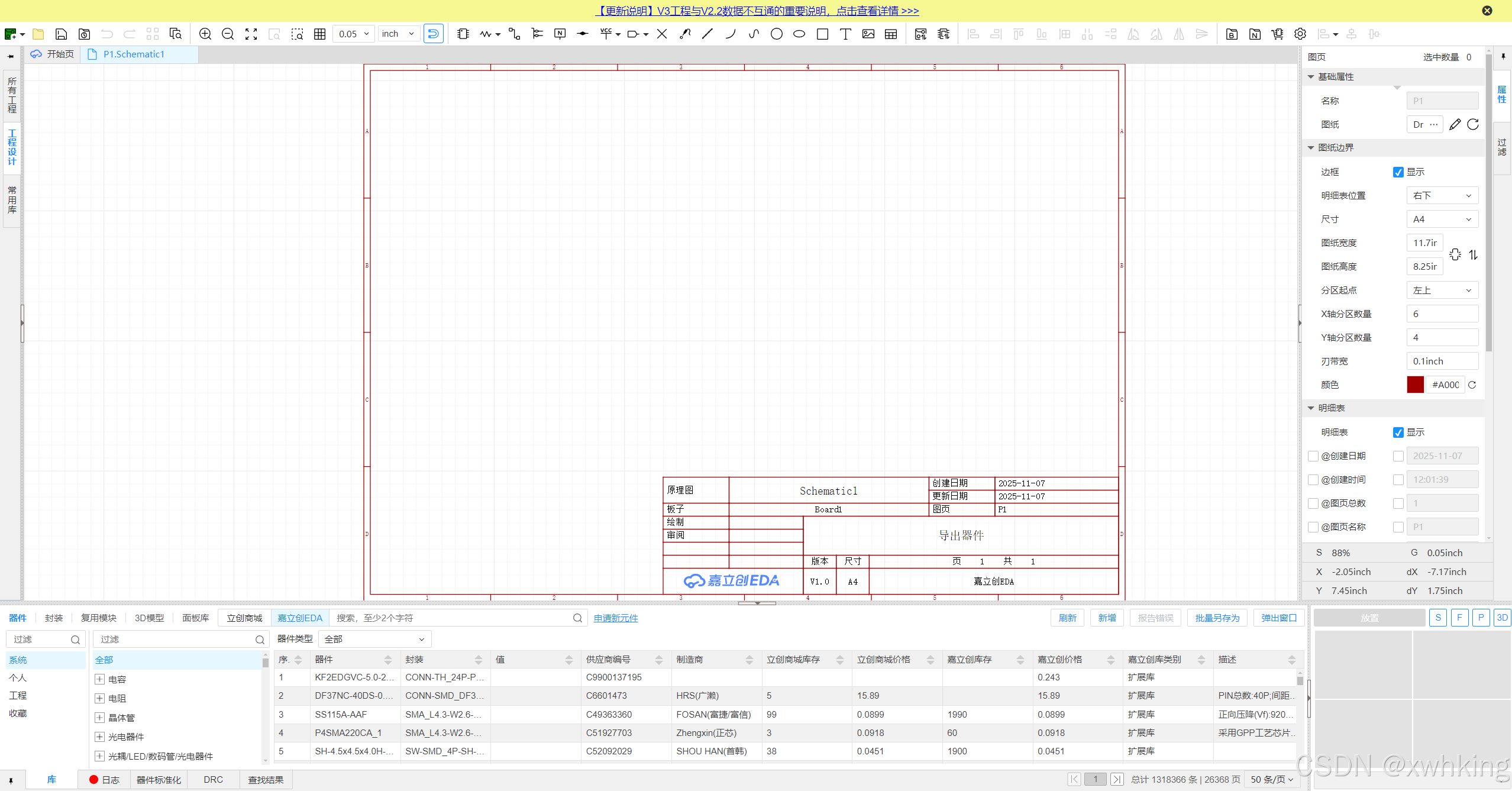Switch to the 封装 tab
Screen dimensions: 1512x791
[54, 618]
